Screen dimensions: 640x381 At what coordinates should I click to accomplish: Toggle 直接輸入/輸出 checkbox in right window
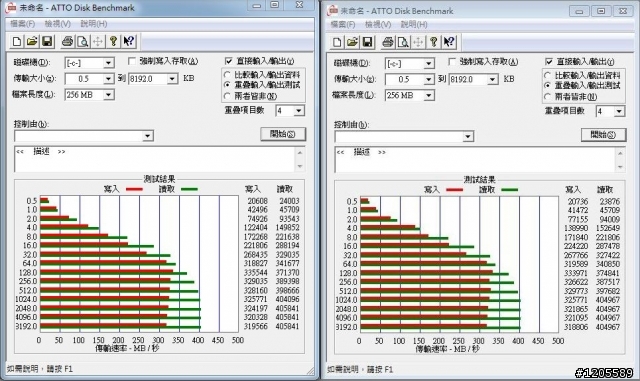click(x=549, y=62)
